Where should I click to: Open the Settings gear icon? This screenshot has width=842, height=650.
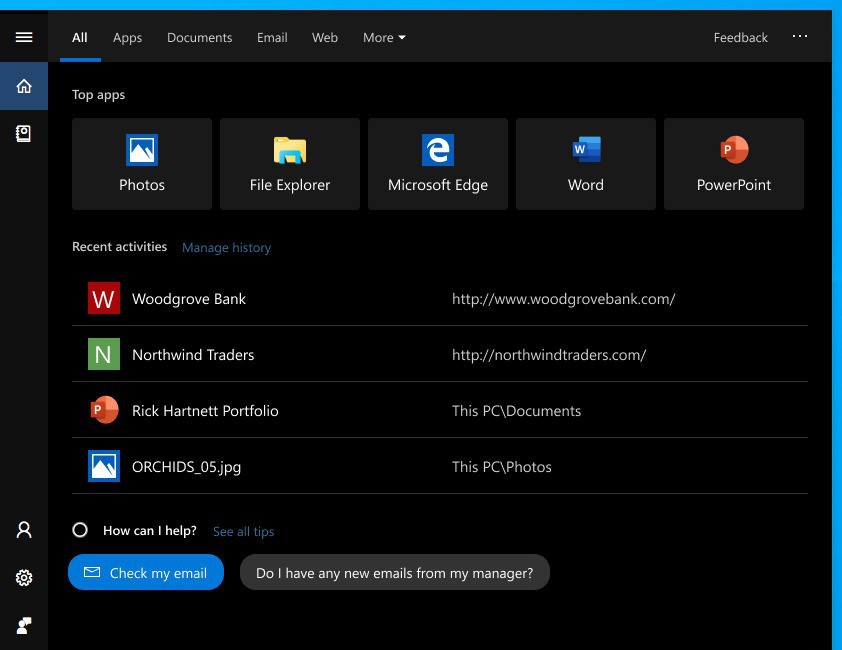24,578
